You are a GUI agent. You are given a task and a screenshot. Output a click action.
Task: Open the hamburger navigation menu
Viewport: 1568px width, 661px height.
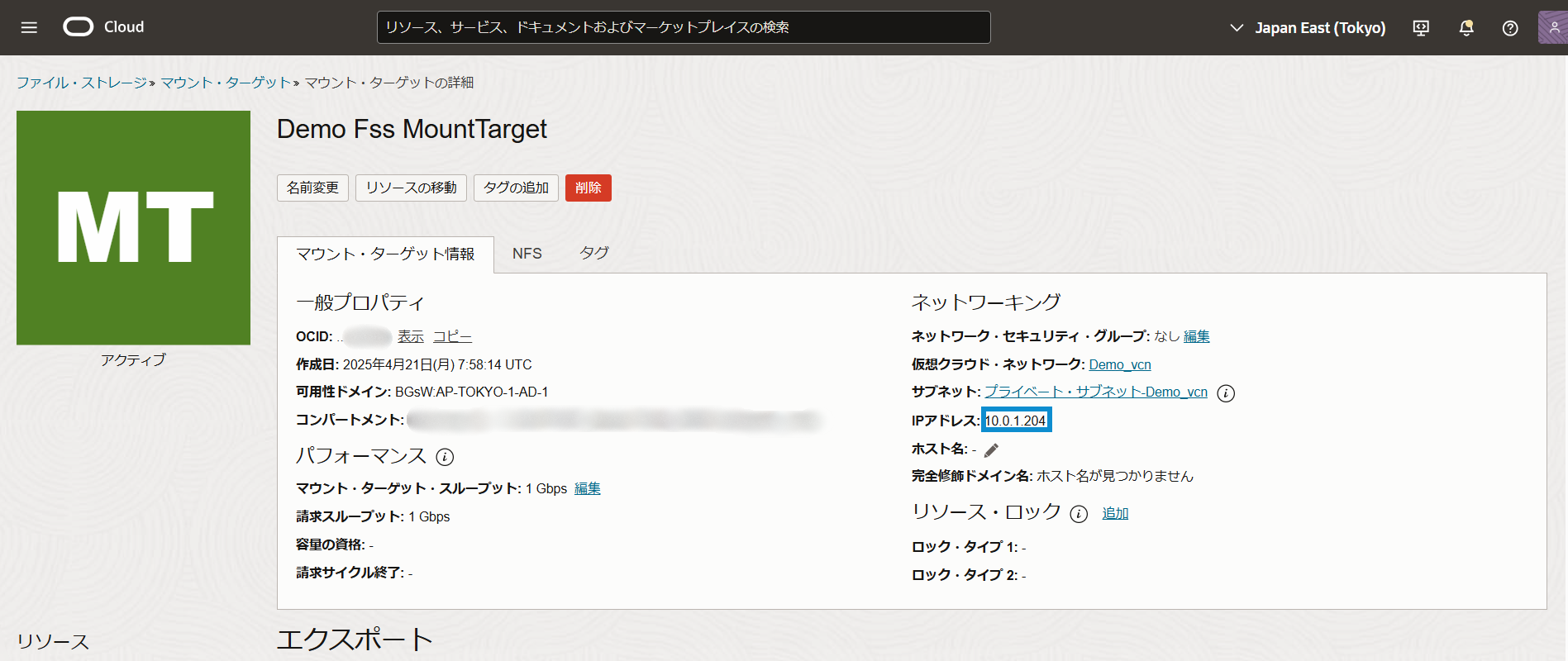point(29,27)
